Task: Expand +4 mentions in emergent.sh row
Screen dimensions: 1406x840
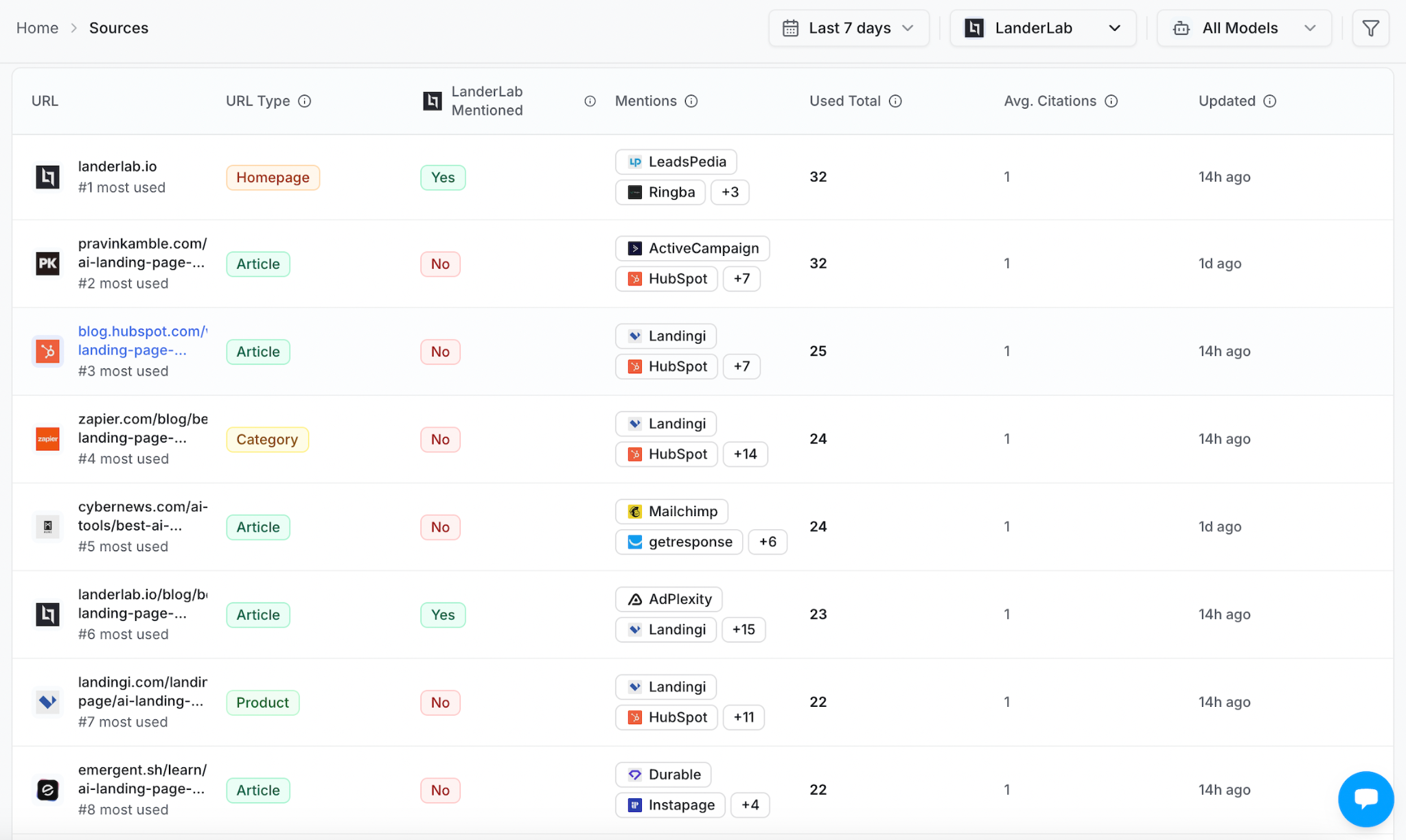Action: (x=750, y=806)
